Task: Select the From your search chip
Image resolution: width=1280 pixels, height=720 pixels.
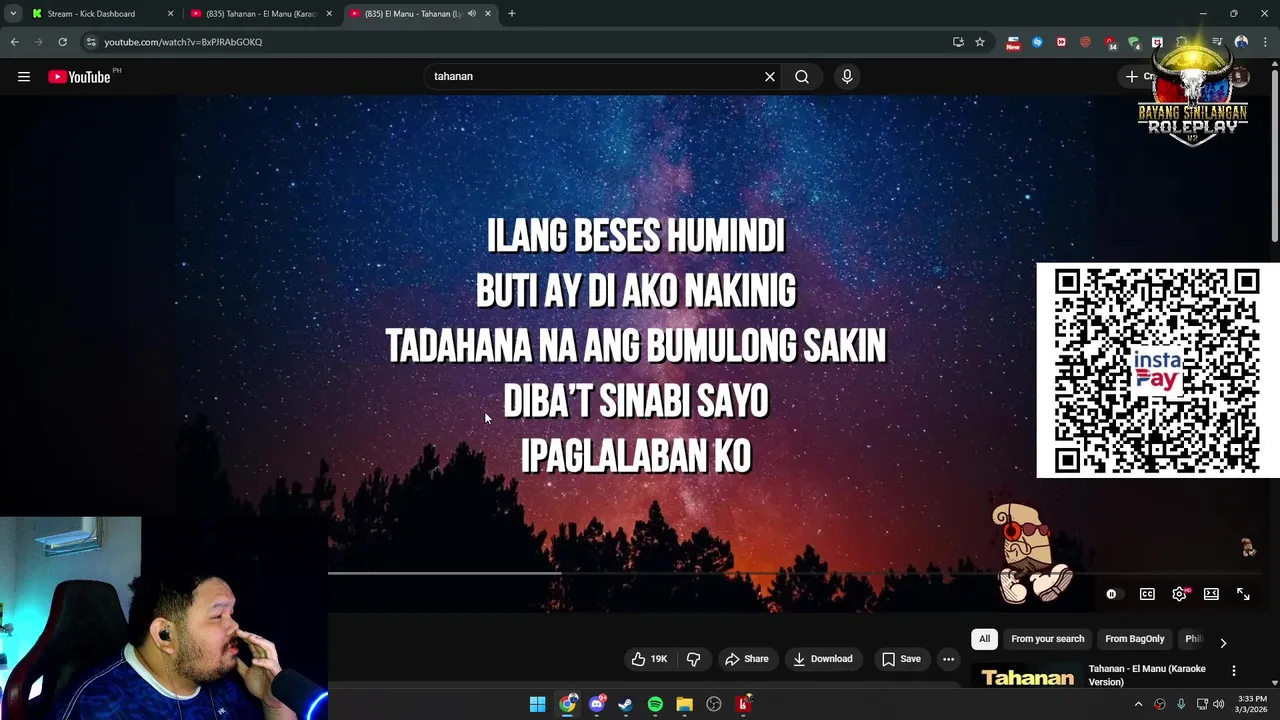Action: coord(1047,639)
